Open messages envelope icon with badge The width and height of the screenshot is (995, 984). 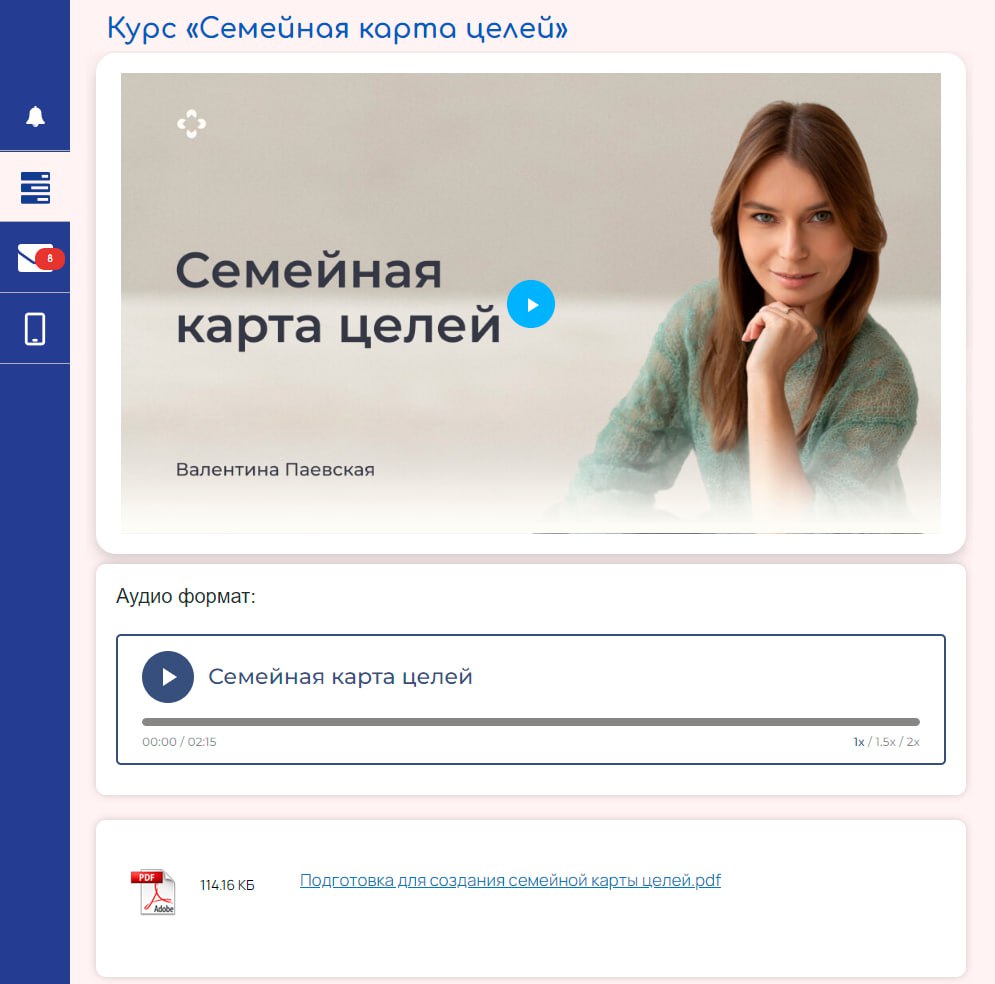tap(41, 258)
